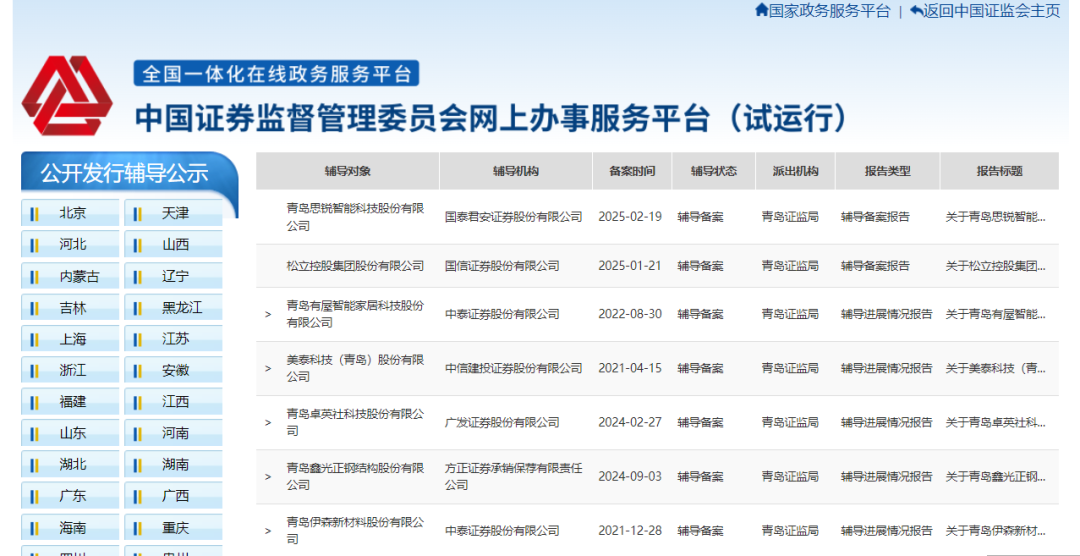Screen dimensions: 1080x556
Task: Expand the 青岛卓英社科技 row arrow
Action: (268, 422)
